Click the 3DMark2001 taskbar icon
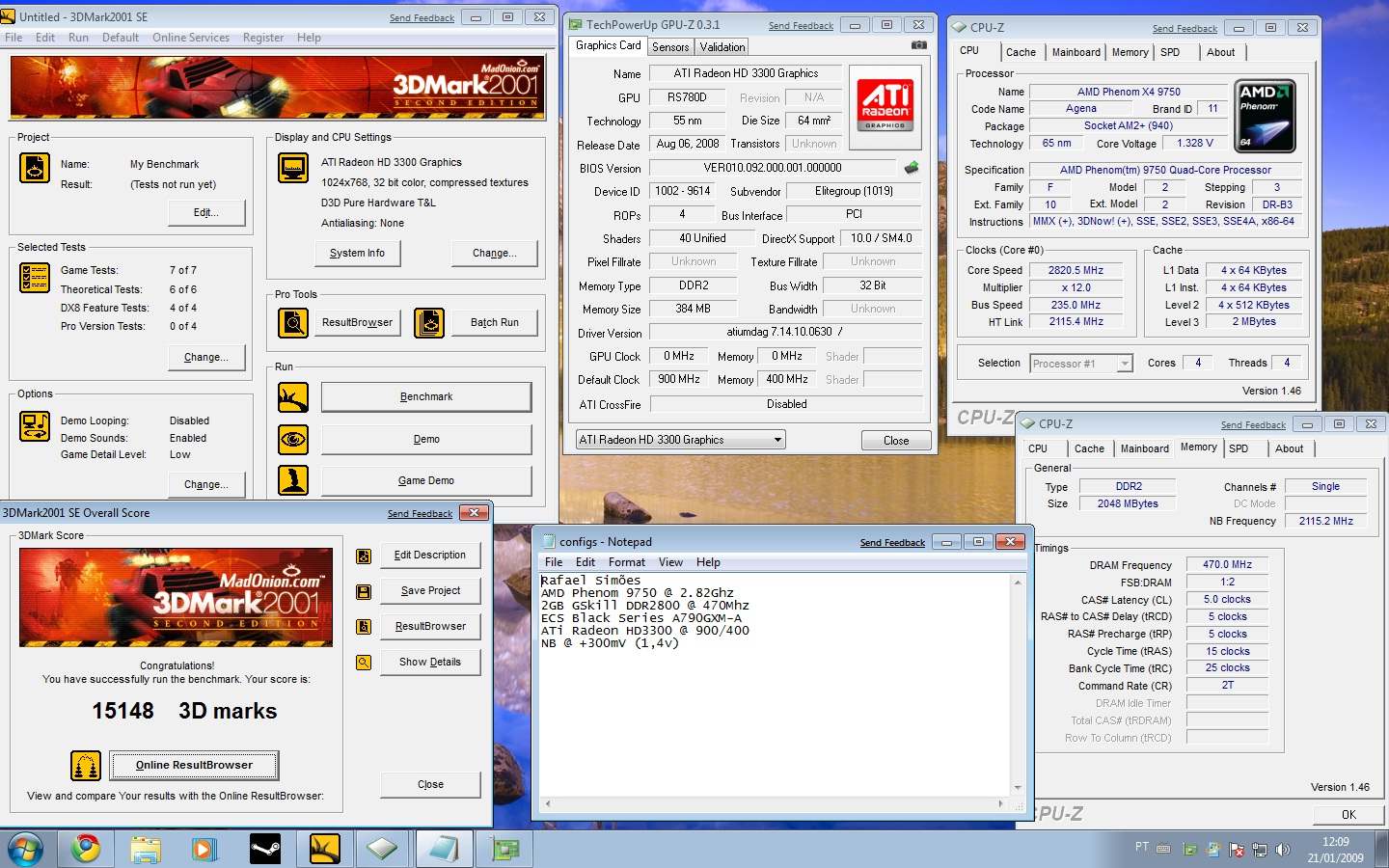1389x868 pixels. pos(325,849)
